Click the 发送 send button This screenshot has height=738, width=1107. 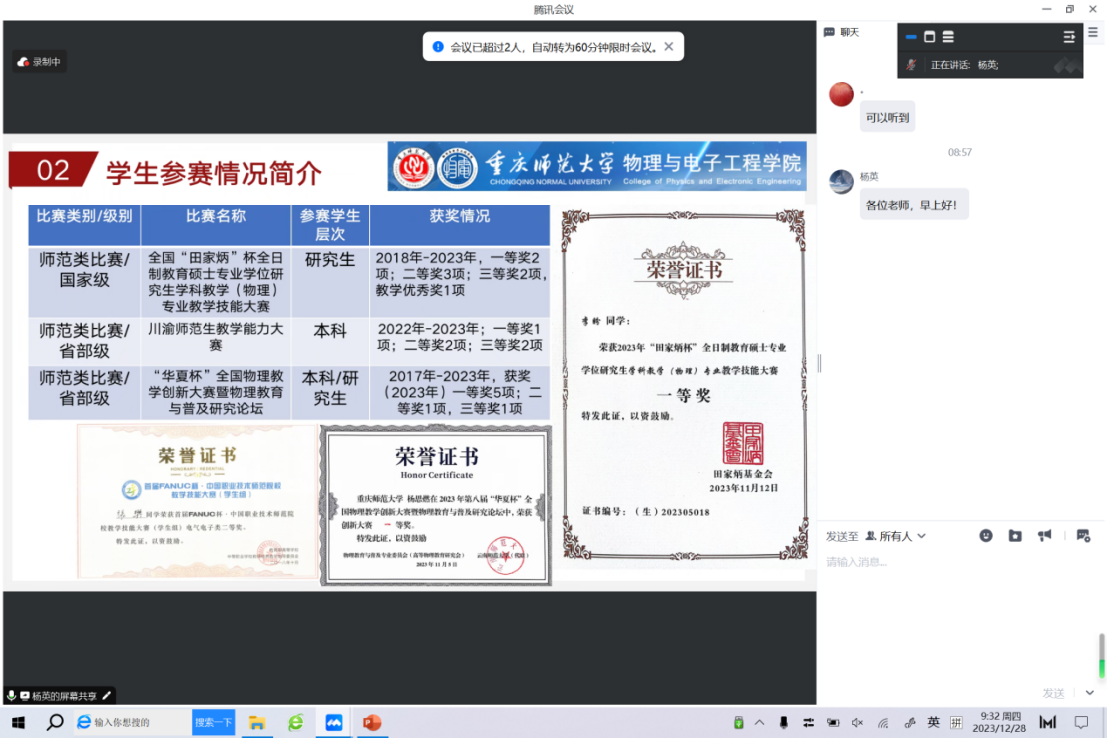click(1054, 693)
